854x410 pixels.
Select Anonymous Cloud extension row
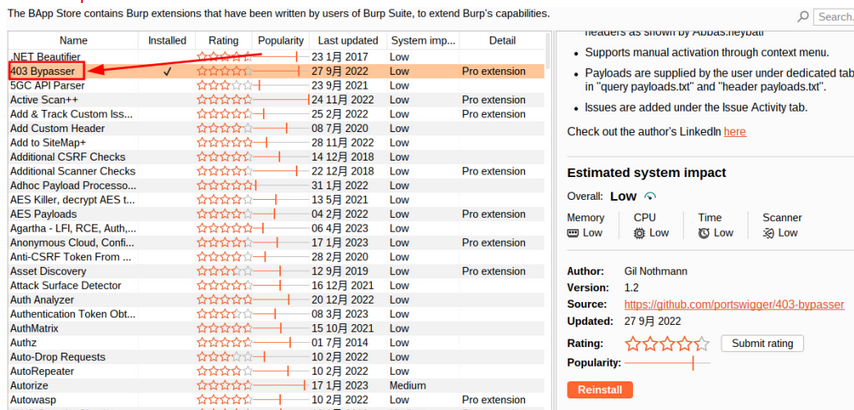coord(276,243)
